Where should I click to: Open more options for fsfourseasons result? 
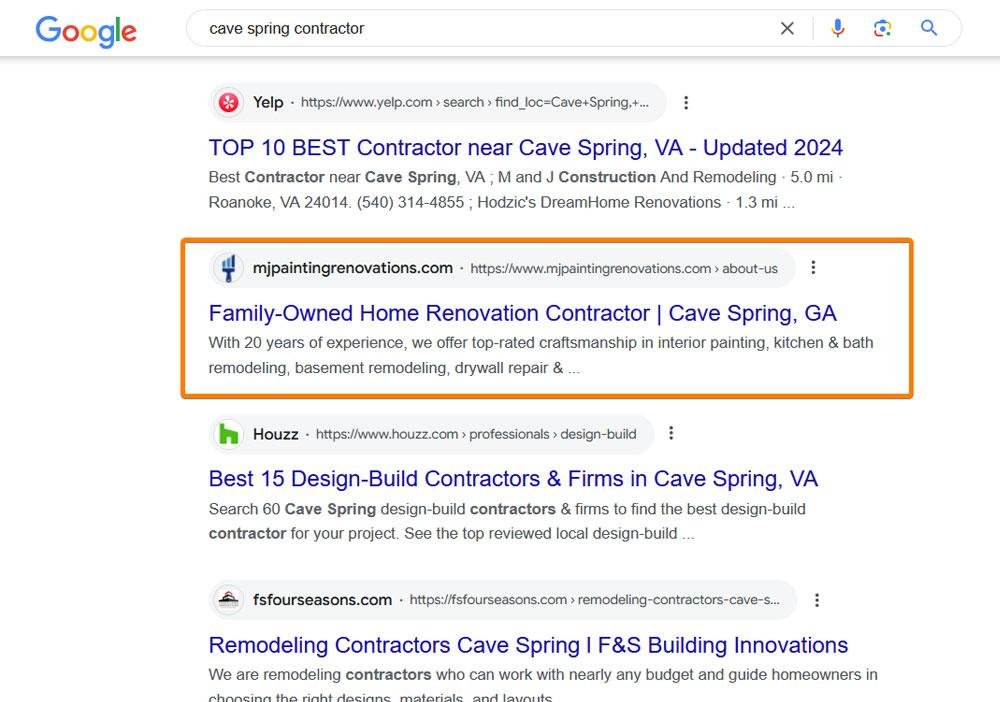click(x=817, y=600)
